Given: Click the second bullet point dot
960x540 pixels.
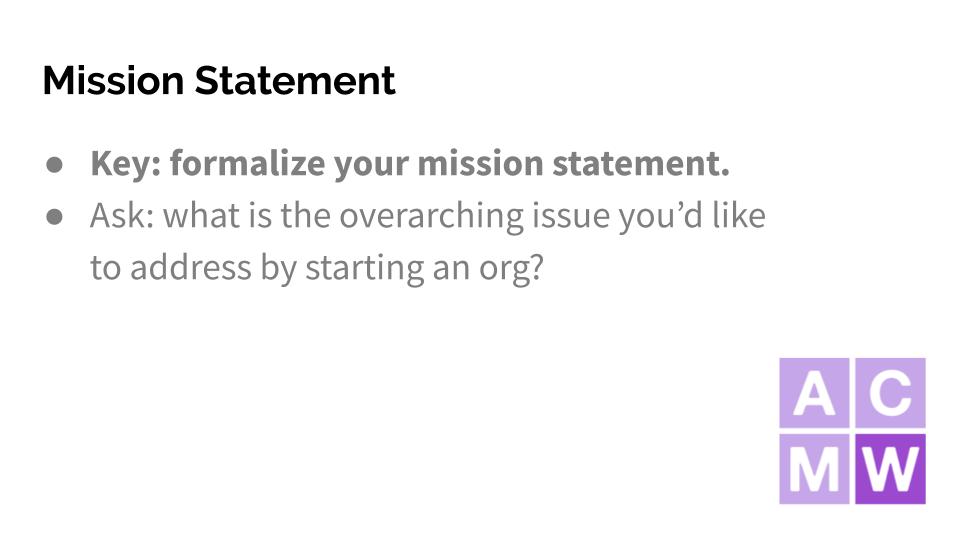Looking at the screenshot, I should point(54,216).
